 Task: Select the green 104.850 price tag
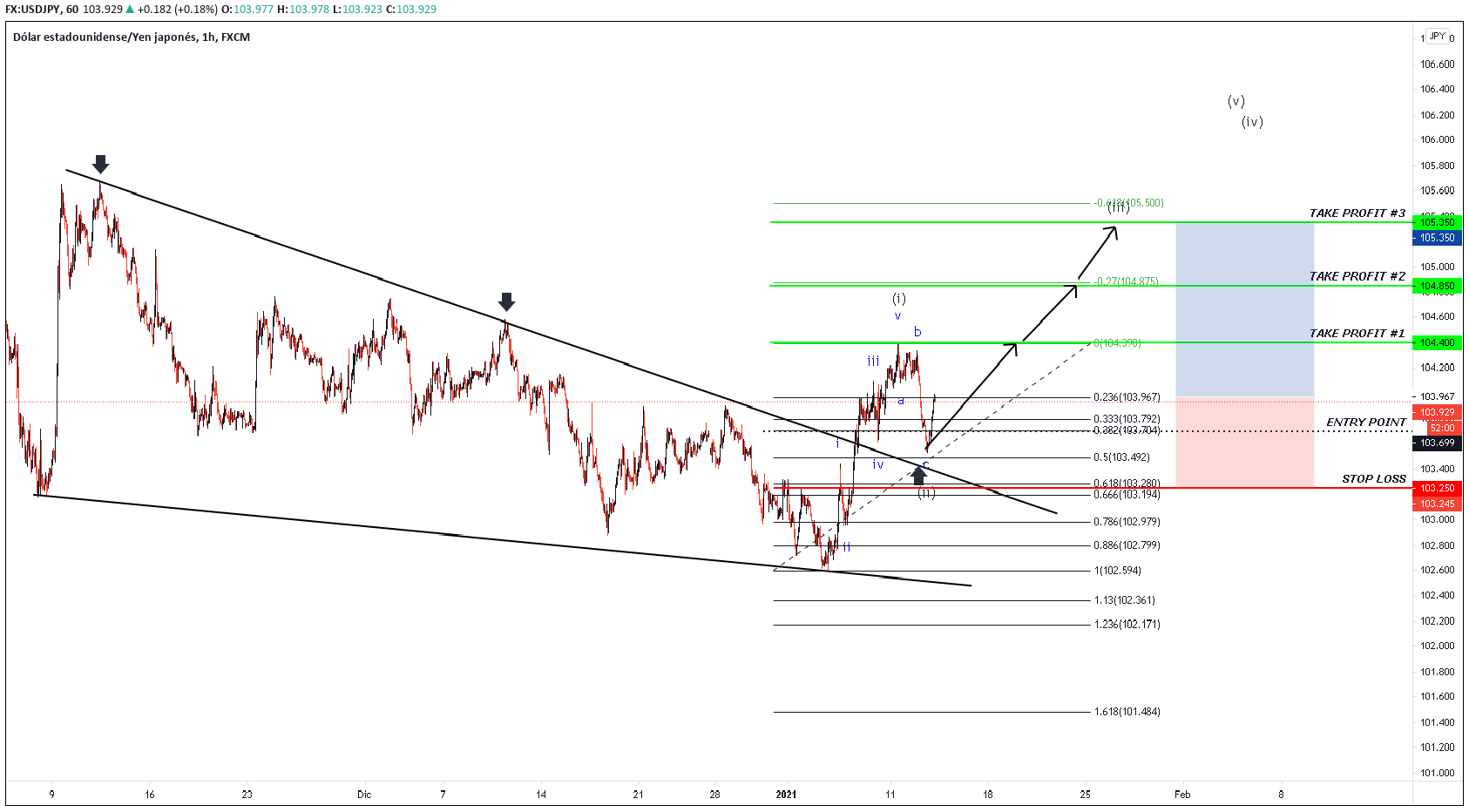1437,286
